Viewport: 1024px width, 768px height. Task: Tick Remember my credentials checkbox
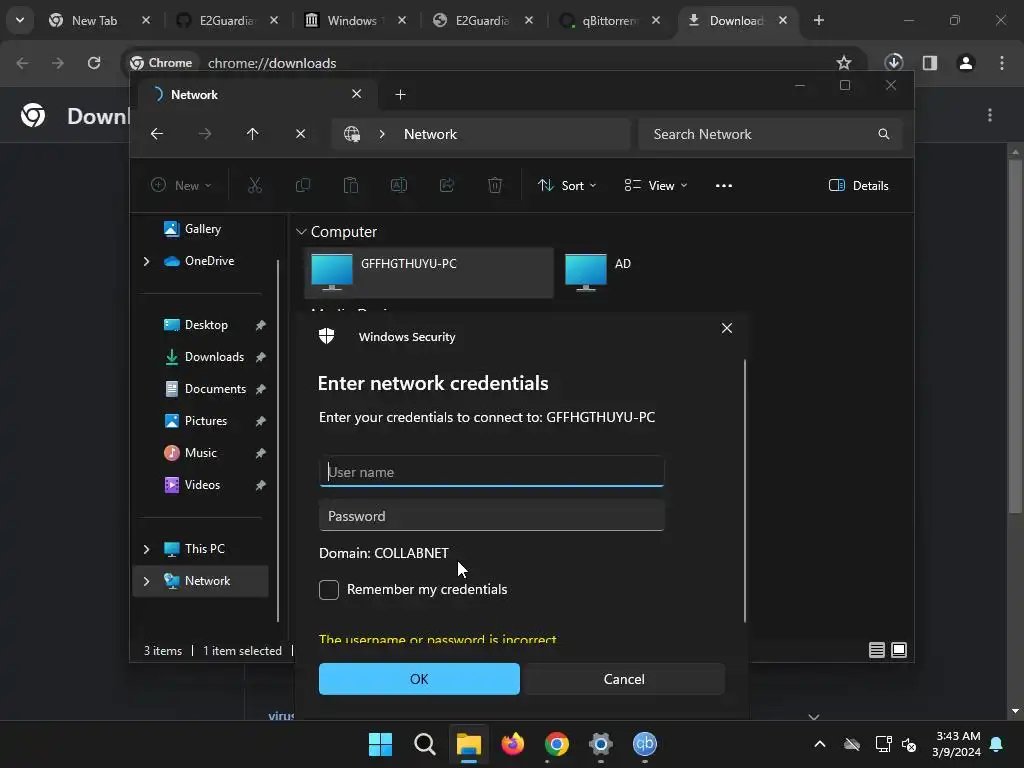328,590
